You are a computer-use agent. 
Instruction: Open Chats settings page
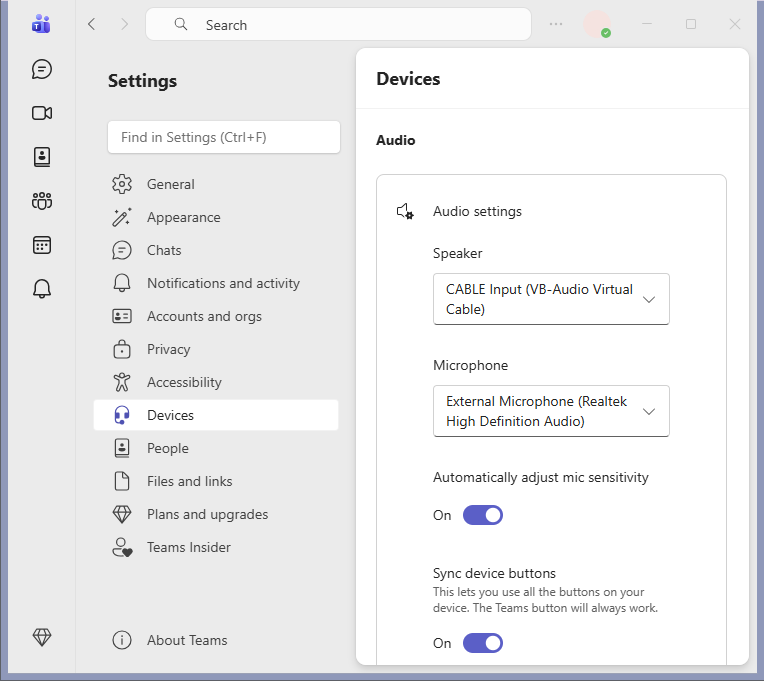pos(216,250)
